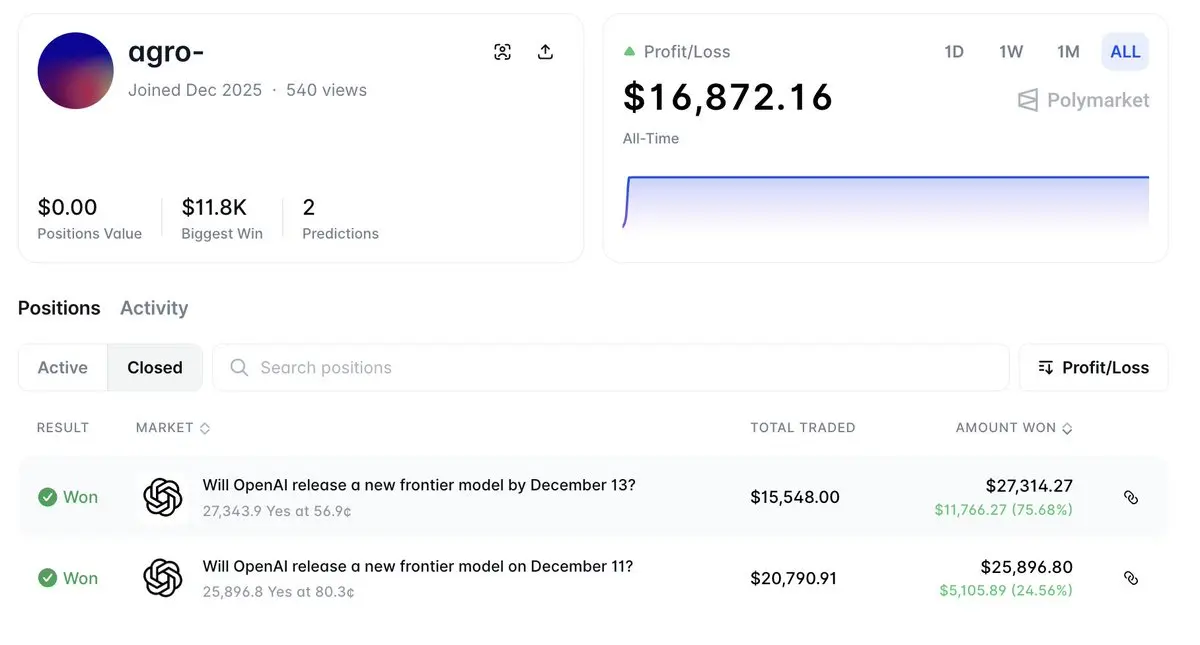Image resolution: width=1200 pixels, height=645 pixels.
Task: Select the ALL time range
Action: pyautogui.click(x=1125, y=52)
